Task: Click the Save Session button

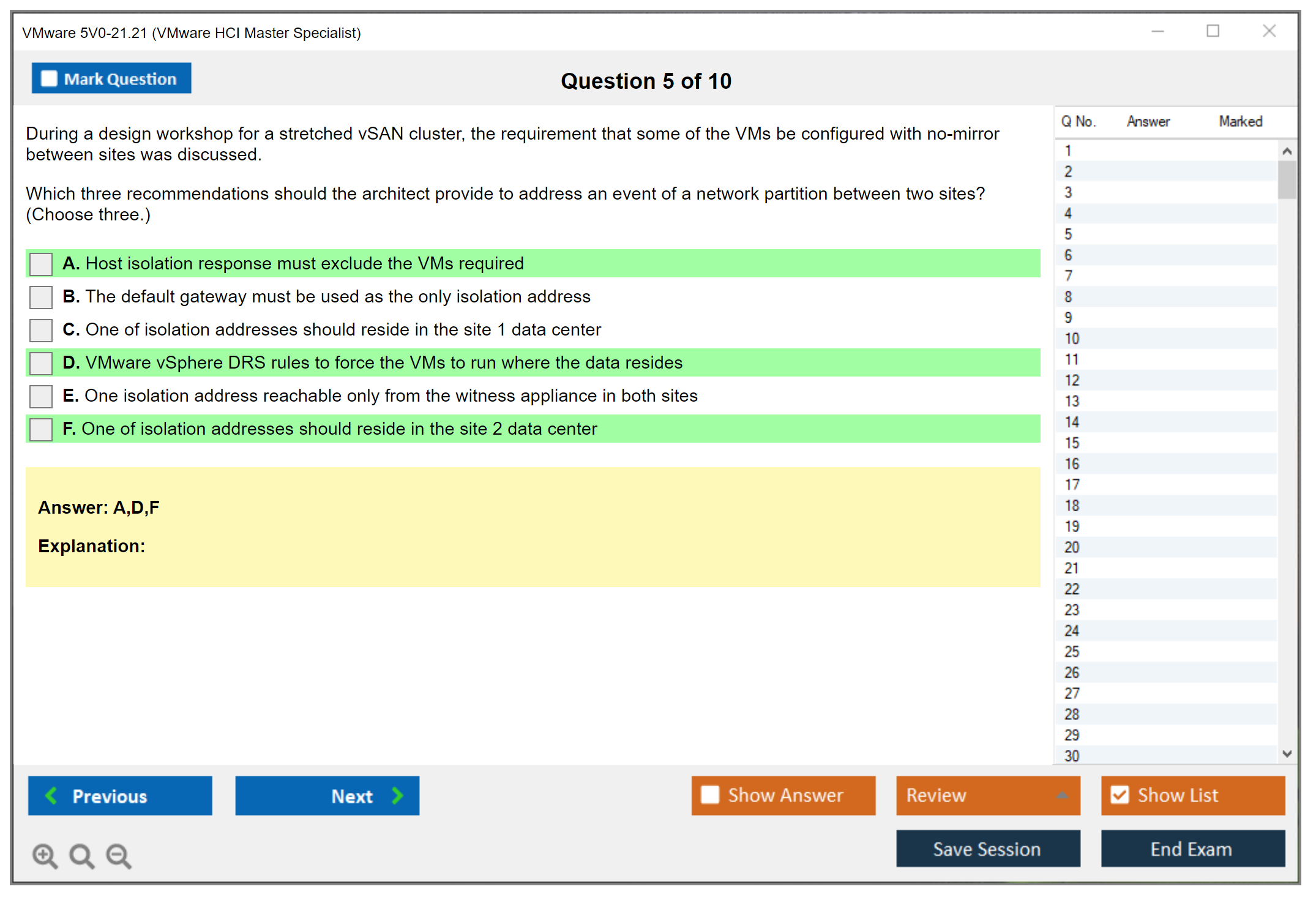Action: point(987,849)
